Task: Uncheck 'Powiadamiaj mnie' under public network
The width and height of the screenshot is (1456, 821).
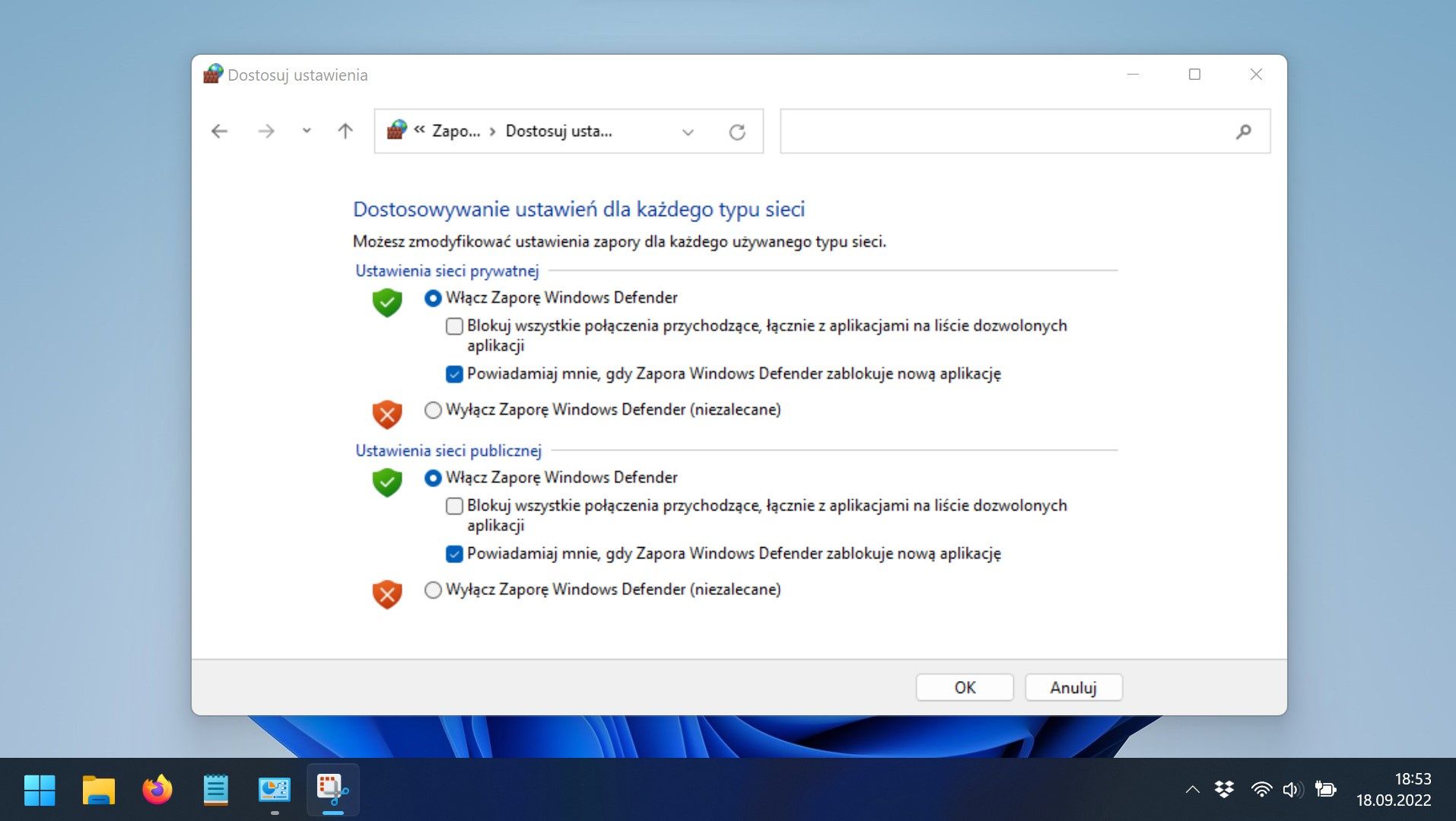Action: click(x=454, y=554)
